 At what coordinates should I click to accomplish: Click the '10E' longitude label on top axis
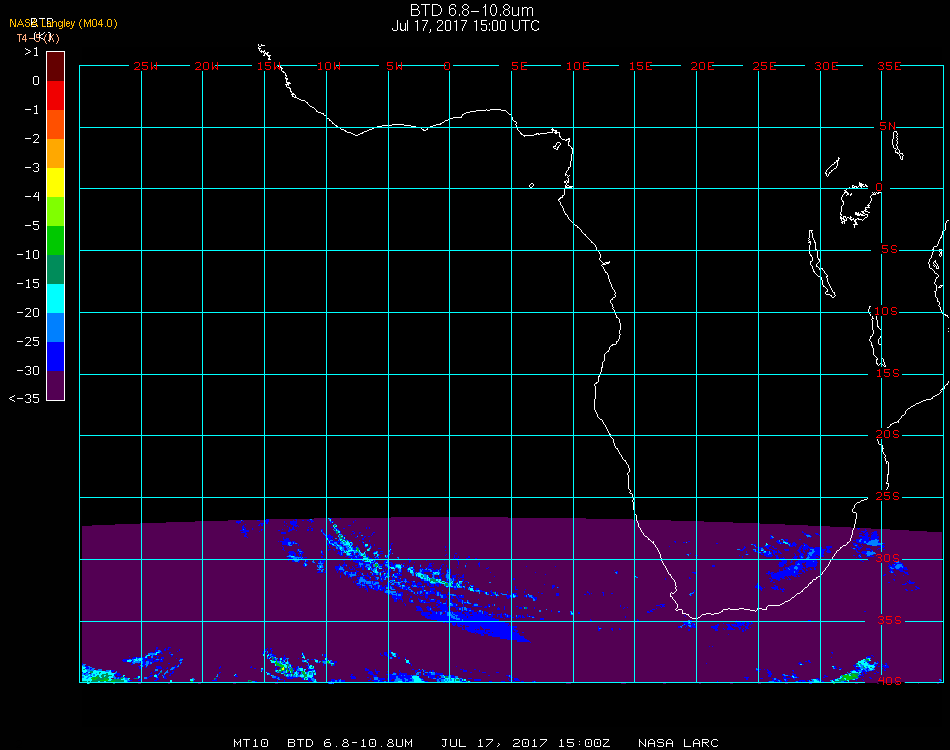point(578,66)
